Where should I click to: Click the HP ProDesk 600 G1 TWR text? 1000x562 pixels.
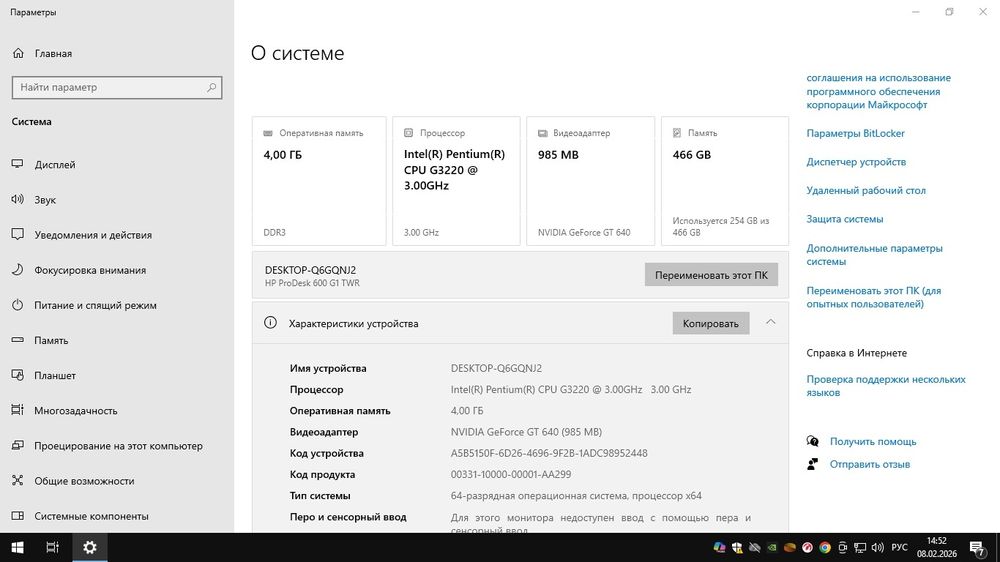pyautogui.click(x=312, y=283)
